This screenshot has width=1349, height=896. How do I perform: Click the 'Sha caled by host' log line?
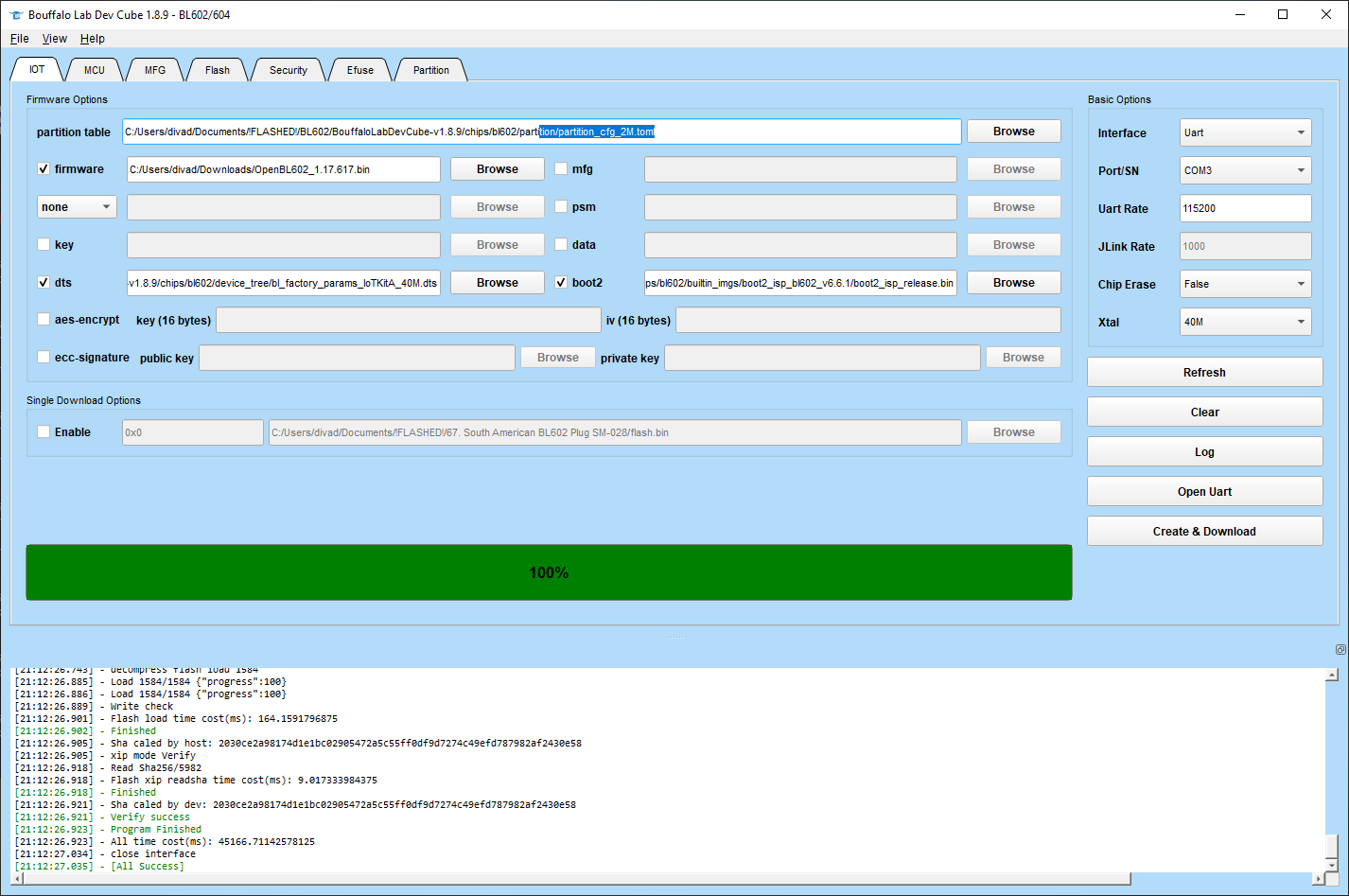pyautogui.click(x=298, y=744)
